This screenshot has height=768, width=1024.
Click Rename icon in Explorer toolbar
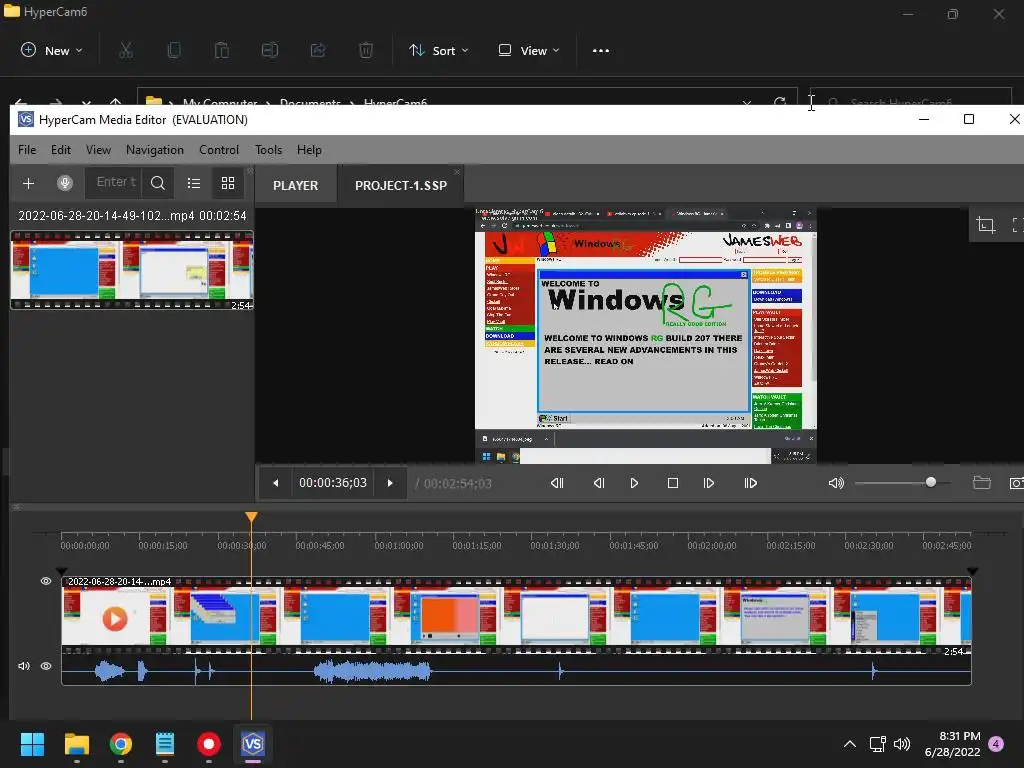coord(270,50)
